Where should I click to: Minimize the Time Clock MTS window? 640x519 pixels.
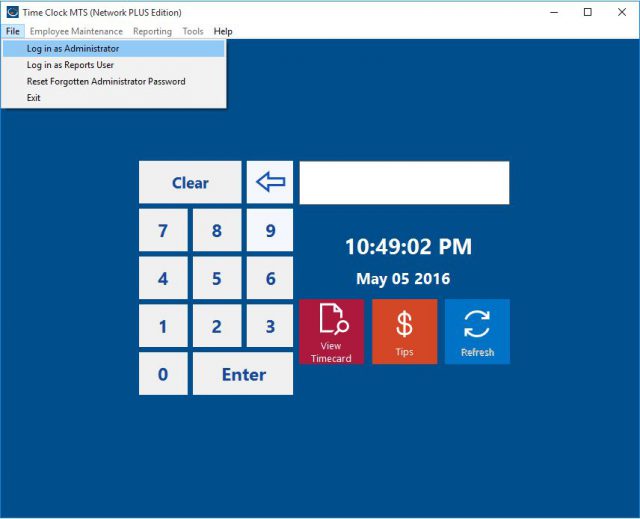coord(554,12)
